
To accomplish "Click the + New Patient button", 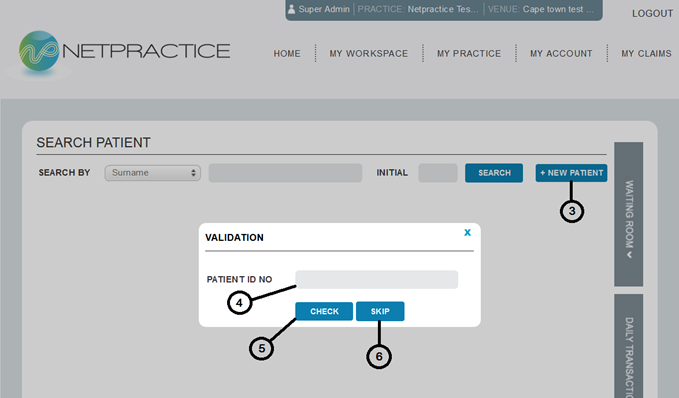I will (x=571, y=173).
